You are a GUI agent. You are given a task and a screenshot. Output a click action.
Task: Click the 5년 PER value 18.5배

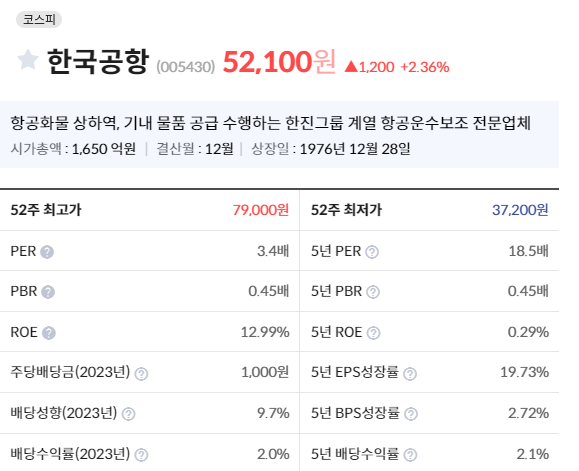point(529,251)
